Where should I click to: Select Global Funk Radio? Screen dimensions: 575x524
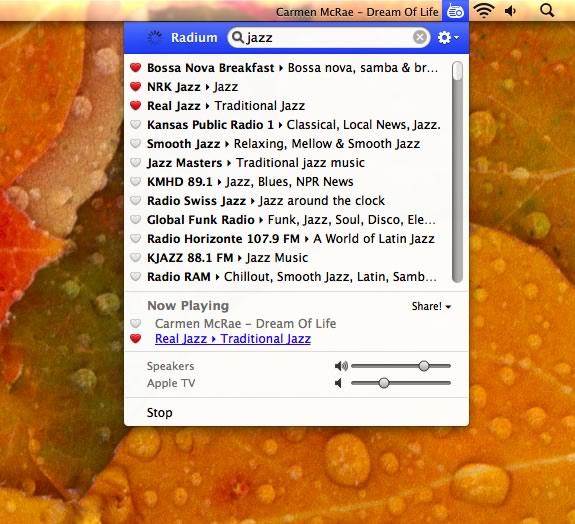pos(291,220)
